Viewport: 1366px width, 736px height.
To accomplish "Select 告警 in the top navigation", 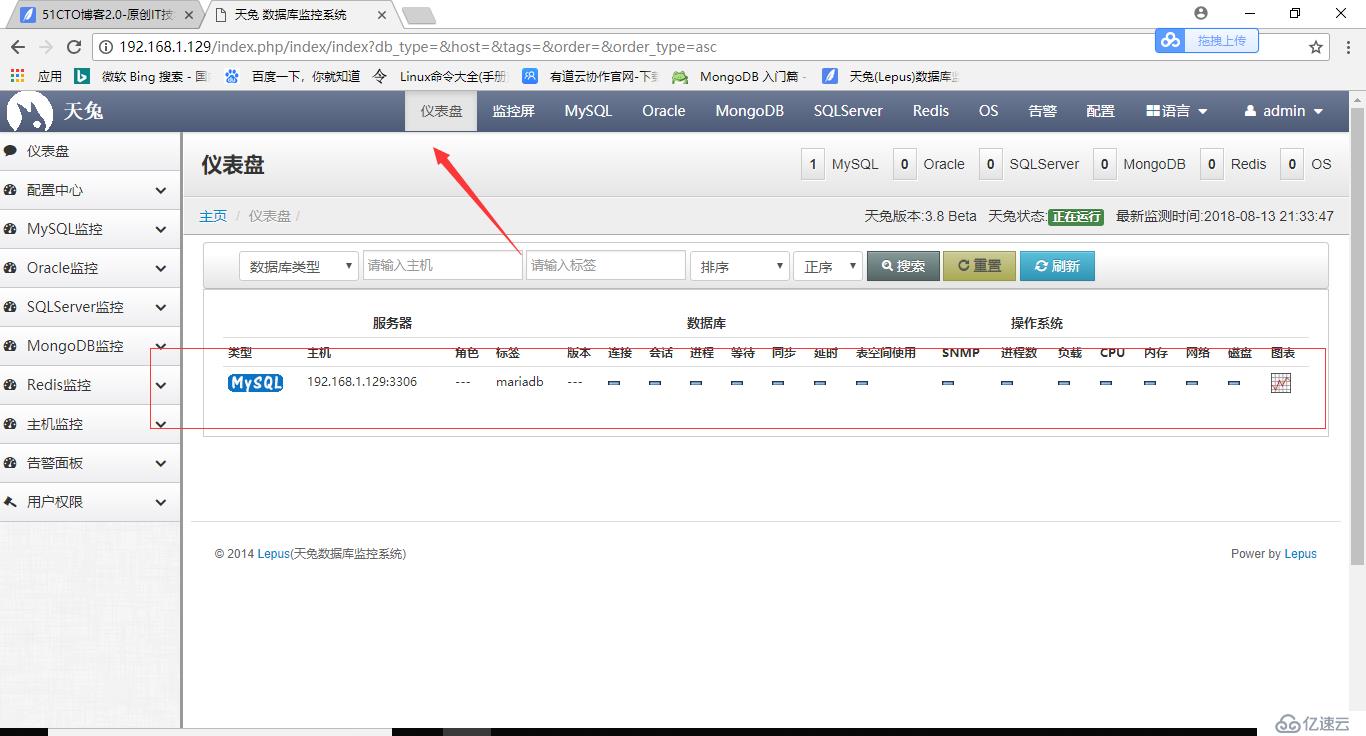I will [x=1043, y=111].
